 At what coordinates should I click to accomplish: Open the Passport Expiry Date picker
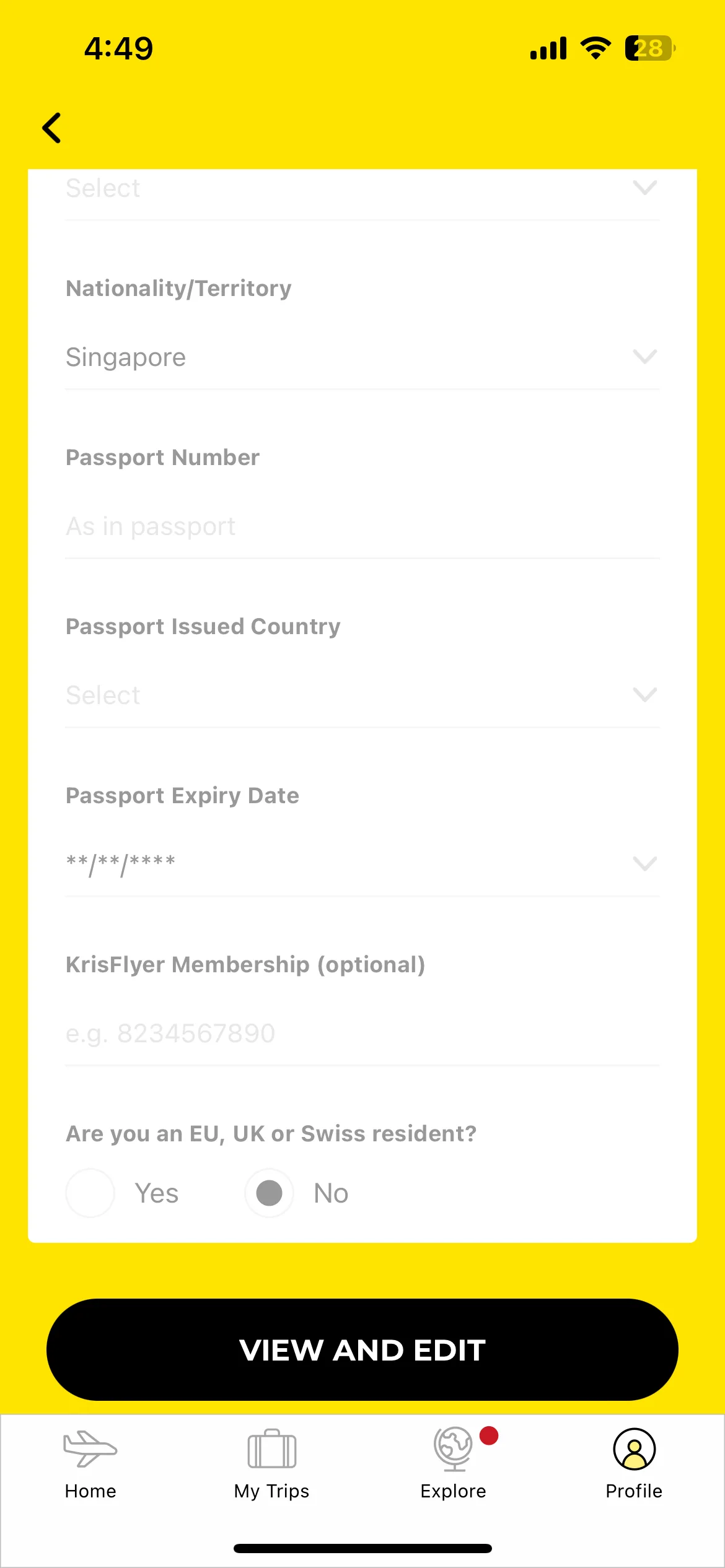362,864
